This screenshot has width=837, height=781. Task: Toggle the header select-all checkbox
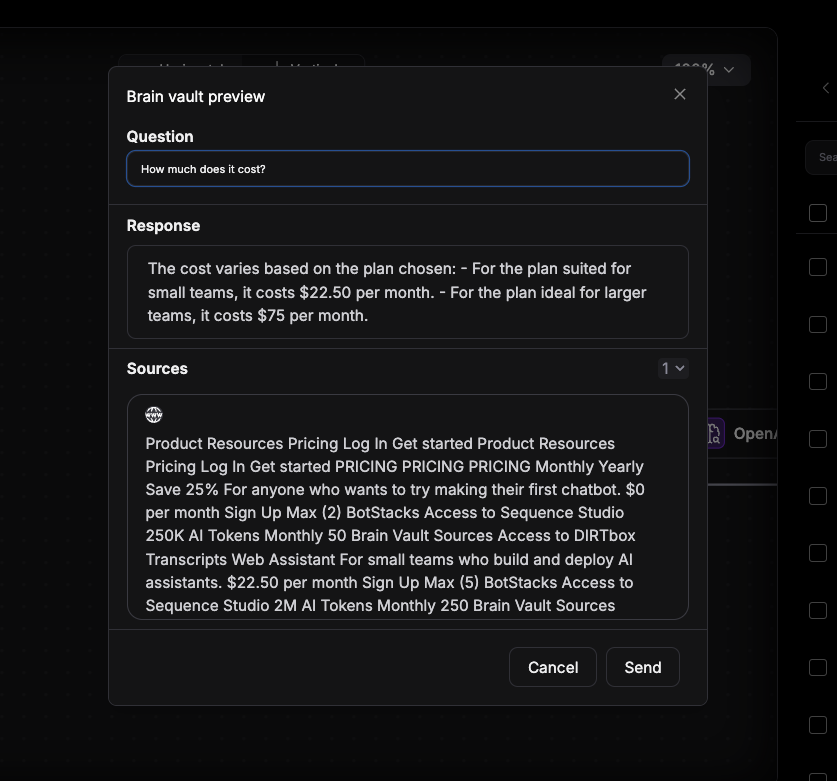click(818, 213)
